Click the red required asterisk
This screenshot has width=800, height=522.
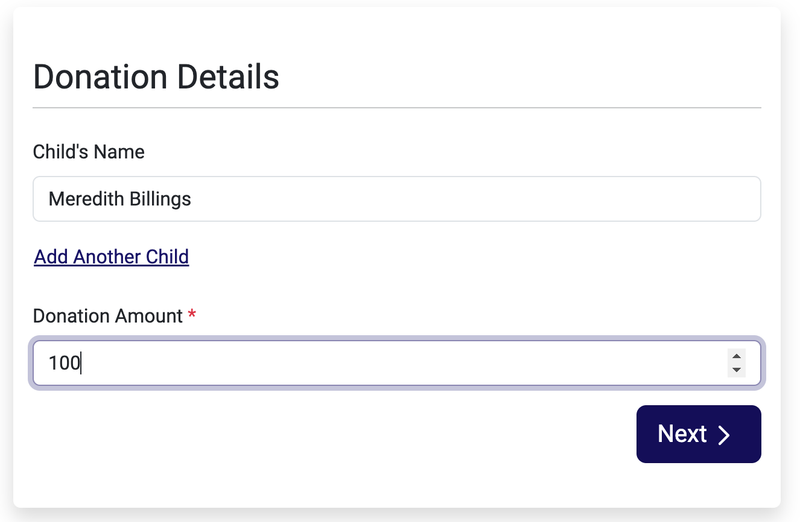[x=192, y=316]
